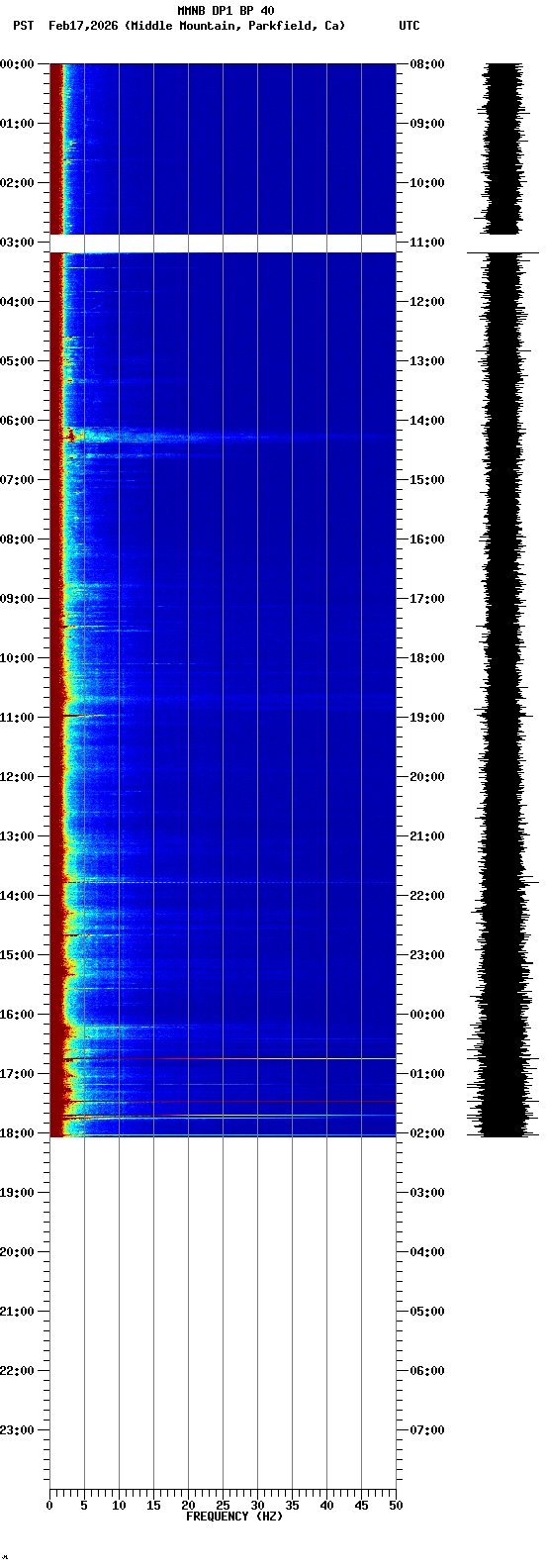This screenshot has height=1568, width=546.
Task: Click the PST timezone label
Action: [23, 26]
